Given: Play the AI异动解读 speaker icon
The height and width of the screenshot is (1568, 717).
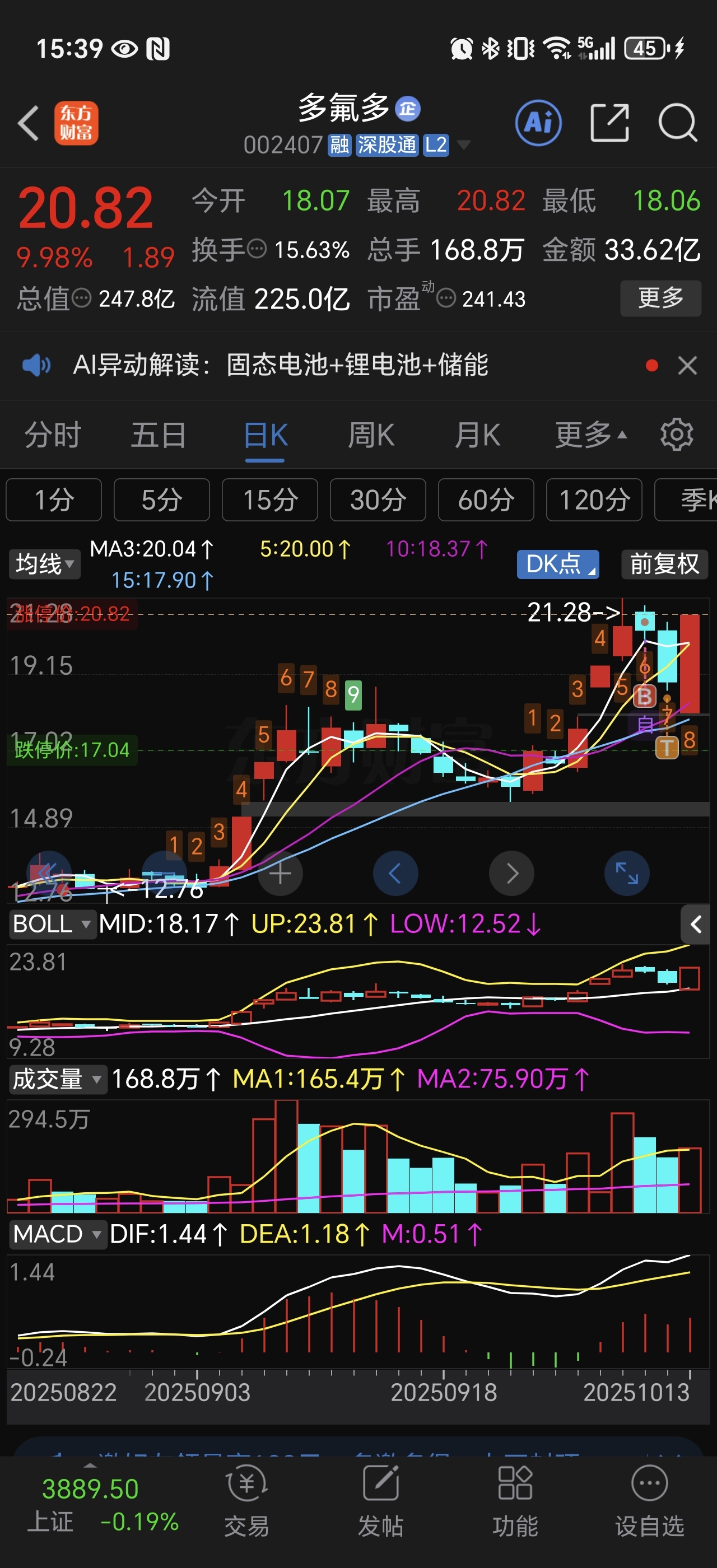Looking at the screenshot, I should click(x=36, y=365).
